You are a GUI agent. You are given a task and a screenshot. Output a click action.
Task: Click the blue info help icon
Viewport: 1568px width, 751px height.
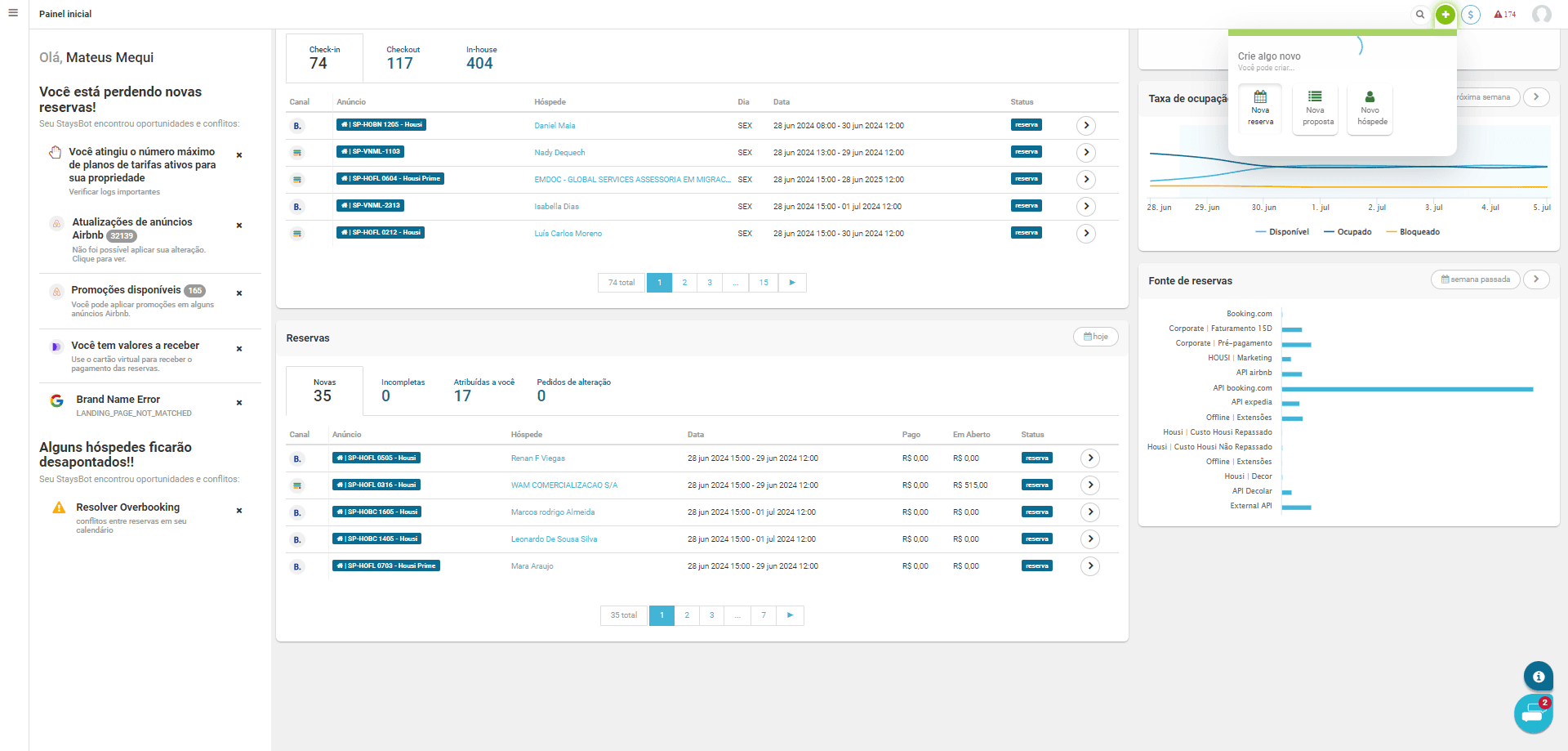click(1539, 676)
